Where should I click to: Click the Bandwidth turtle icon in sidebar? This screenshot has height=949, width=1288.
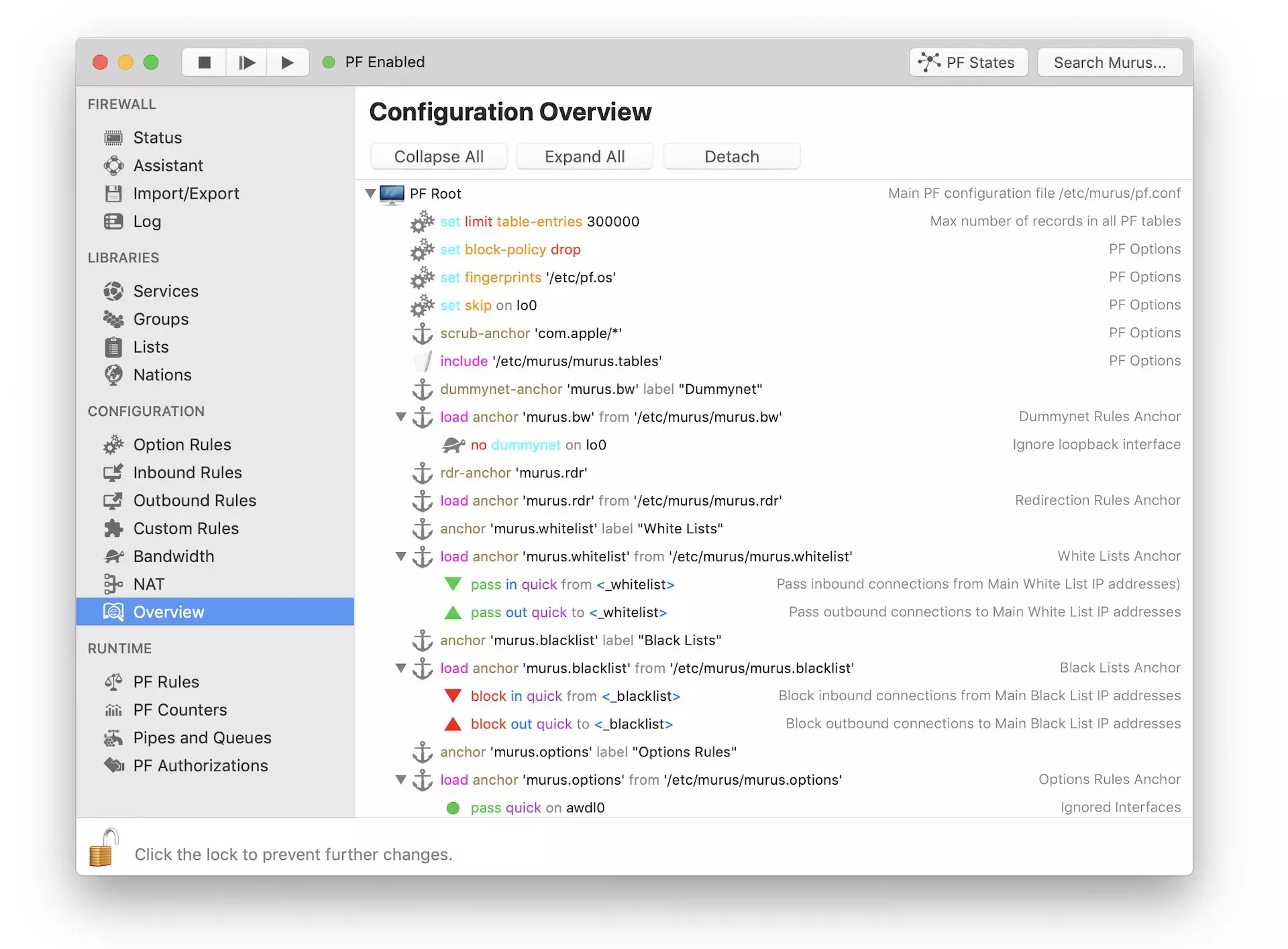(x=113, y=556)
